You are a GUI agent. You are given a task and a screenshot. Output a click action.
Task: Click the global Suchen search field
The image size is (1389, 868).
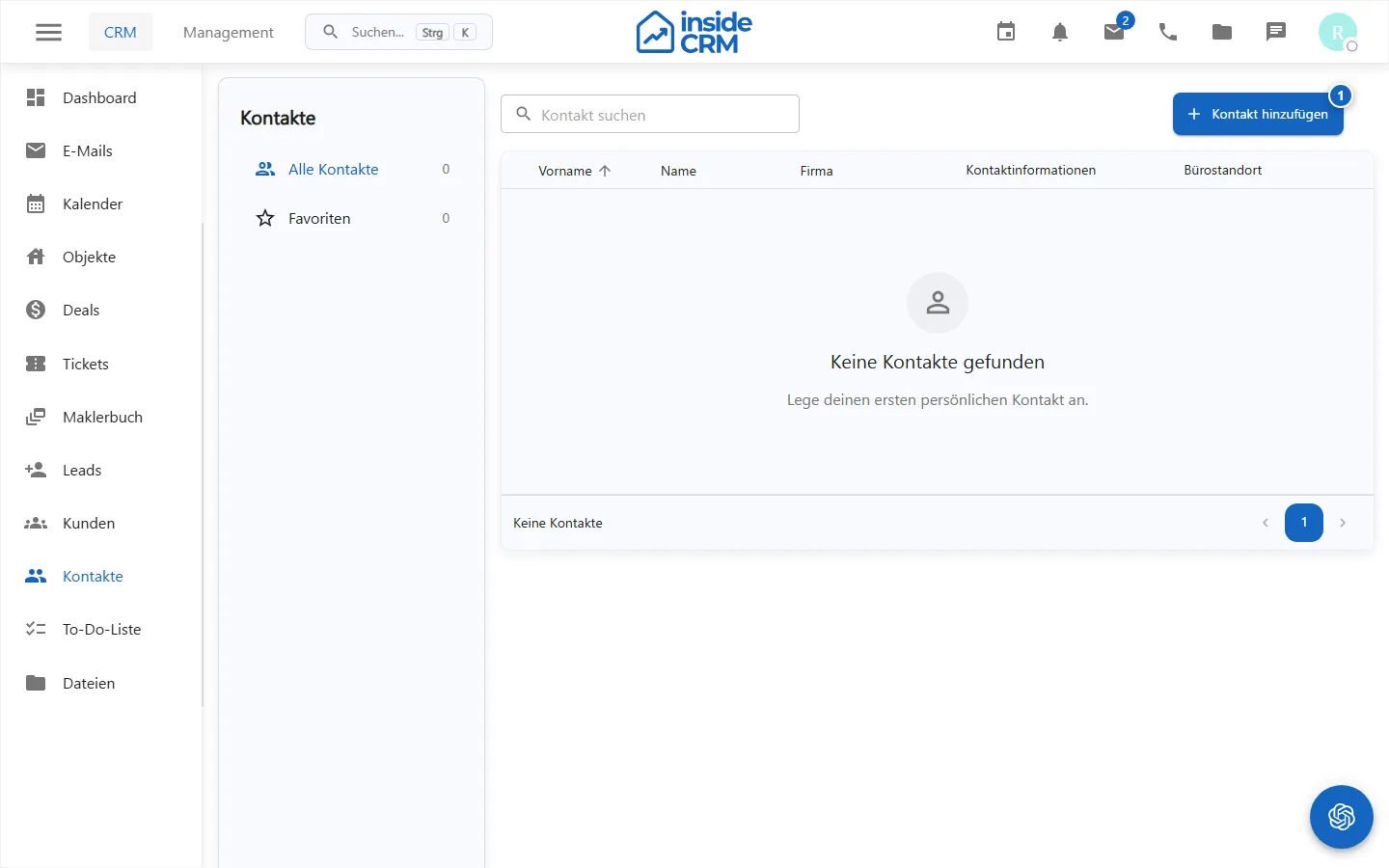[x=398, y=32]
